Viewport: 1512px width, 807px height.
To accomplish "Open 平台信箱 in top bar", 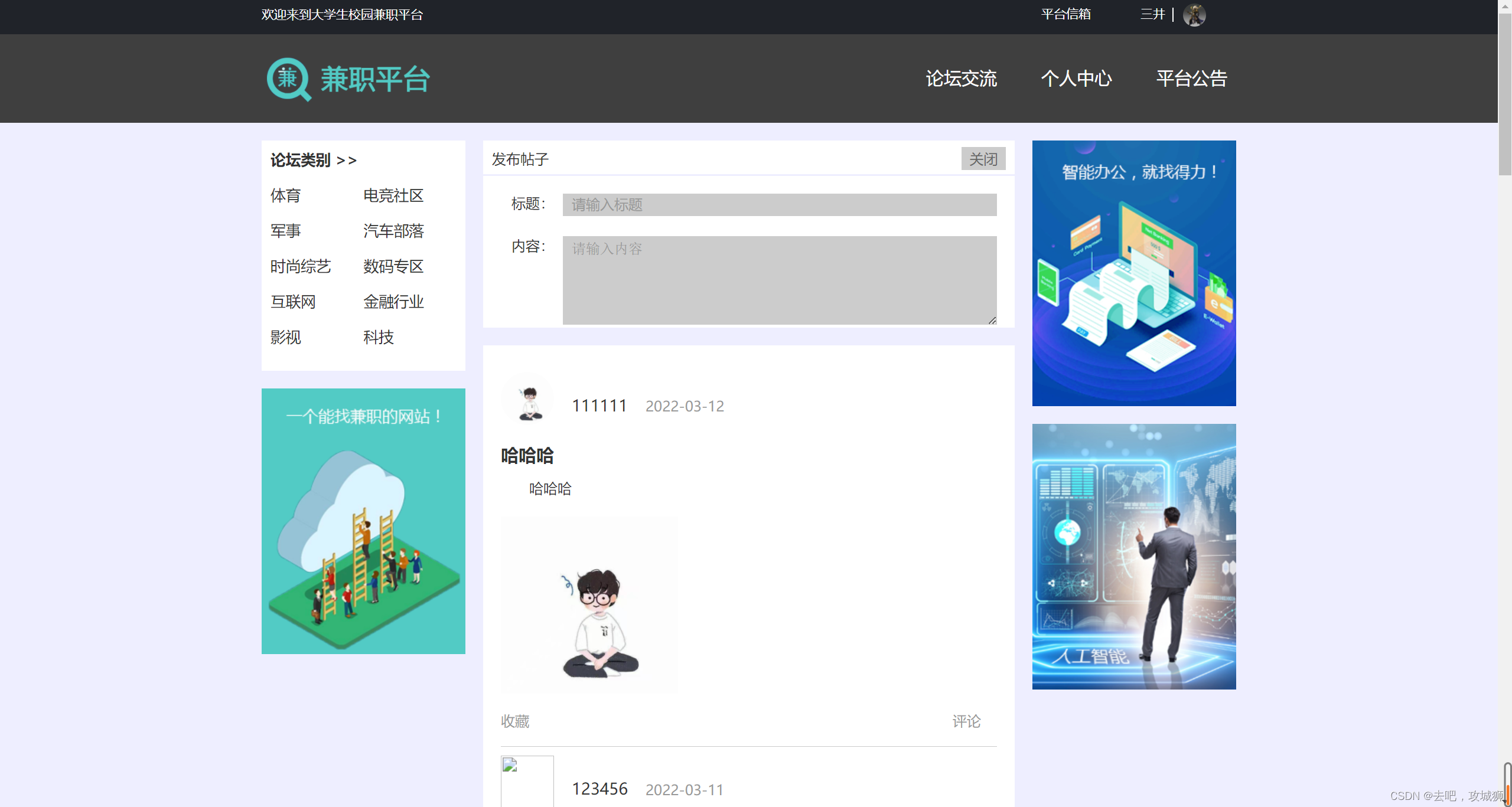I will coord(1065,14).
